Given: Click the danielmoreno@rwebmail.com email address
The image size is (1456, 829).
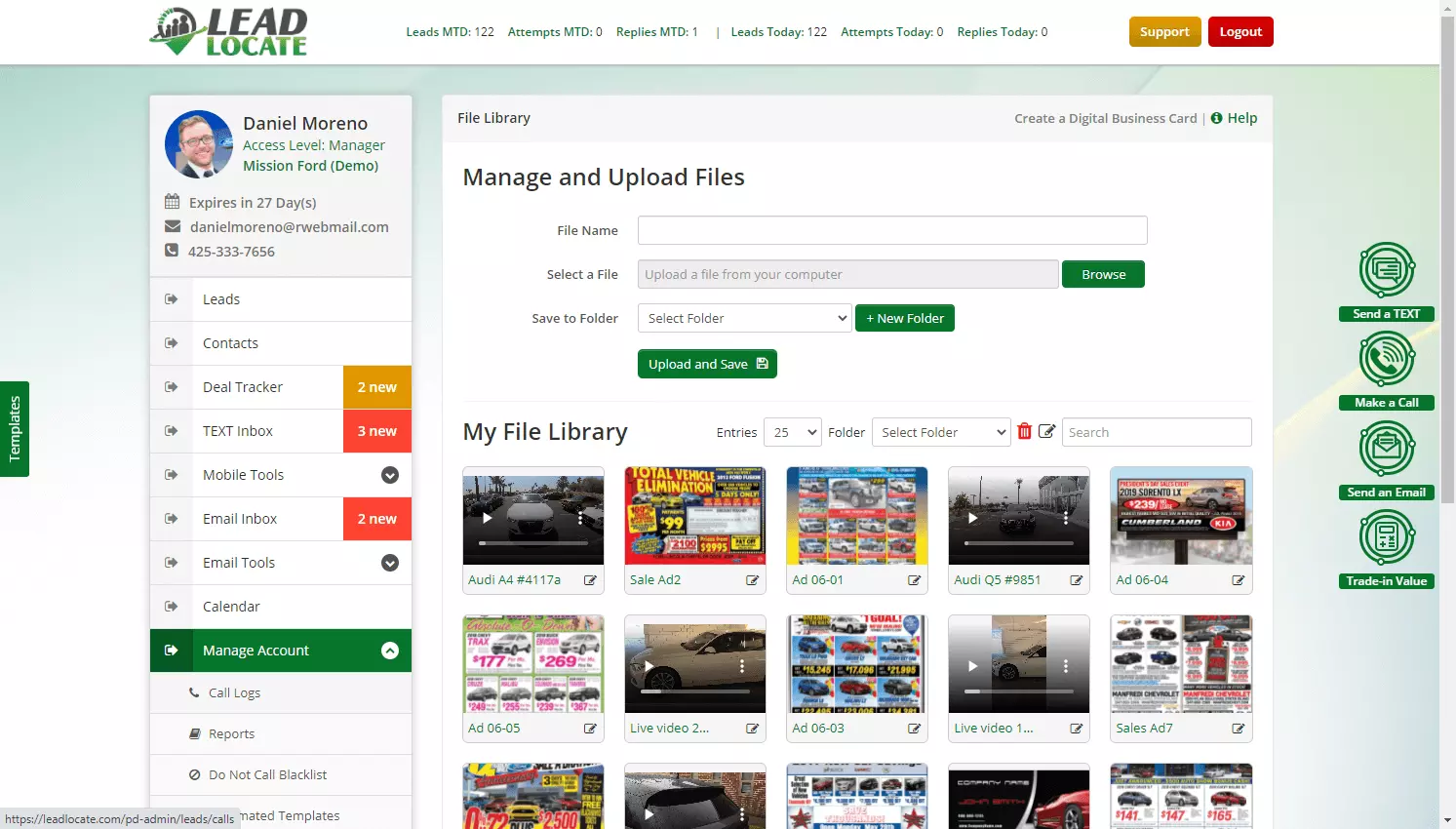Looking at the screenshot, I should click(289, 227).
